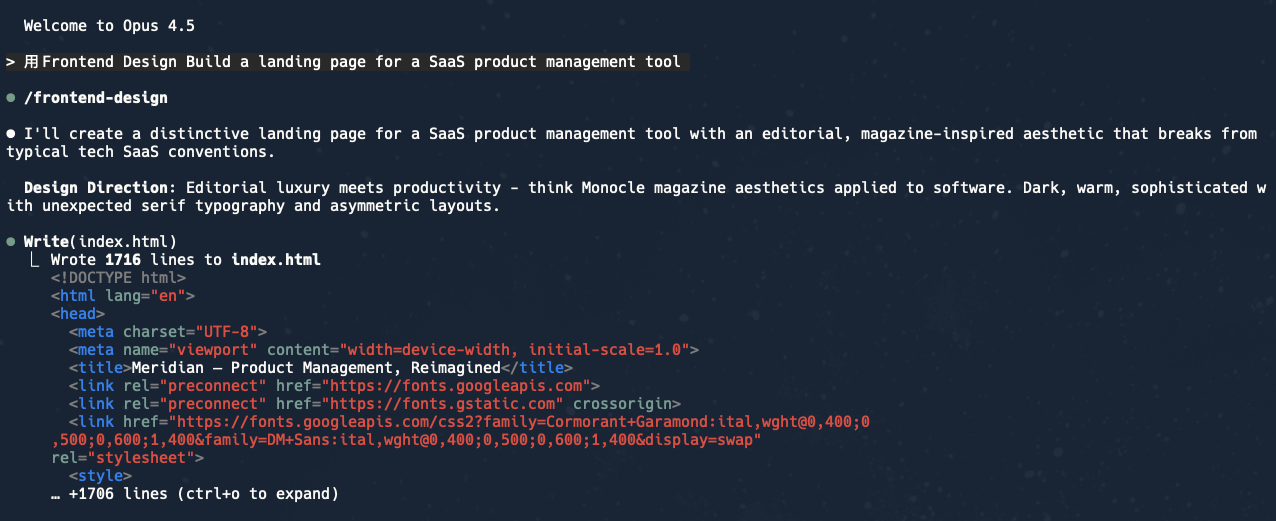Select the '/frontend-design' command line
The width and height of the screenshot is (1276, 521).
coord(96,98)
